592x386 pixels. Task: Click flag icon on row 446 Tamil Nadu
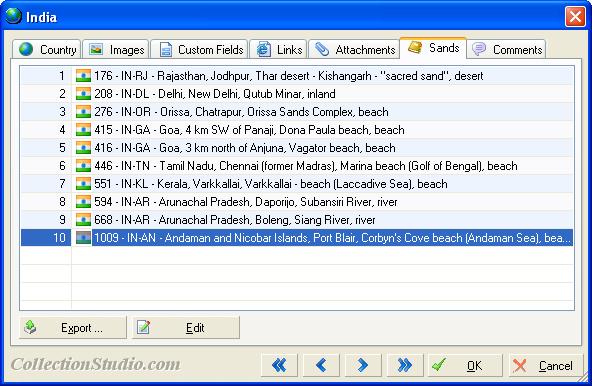pos(83,166)
